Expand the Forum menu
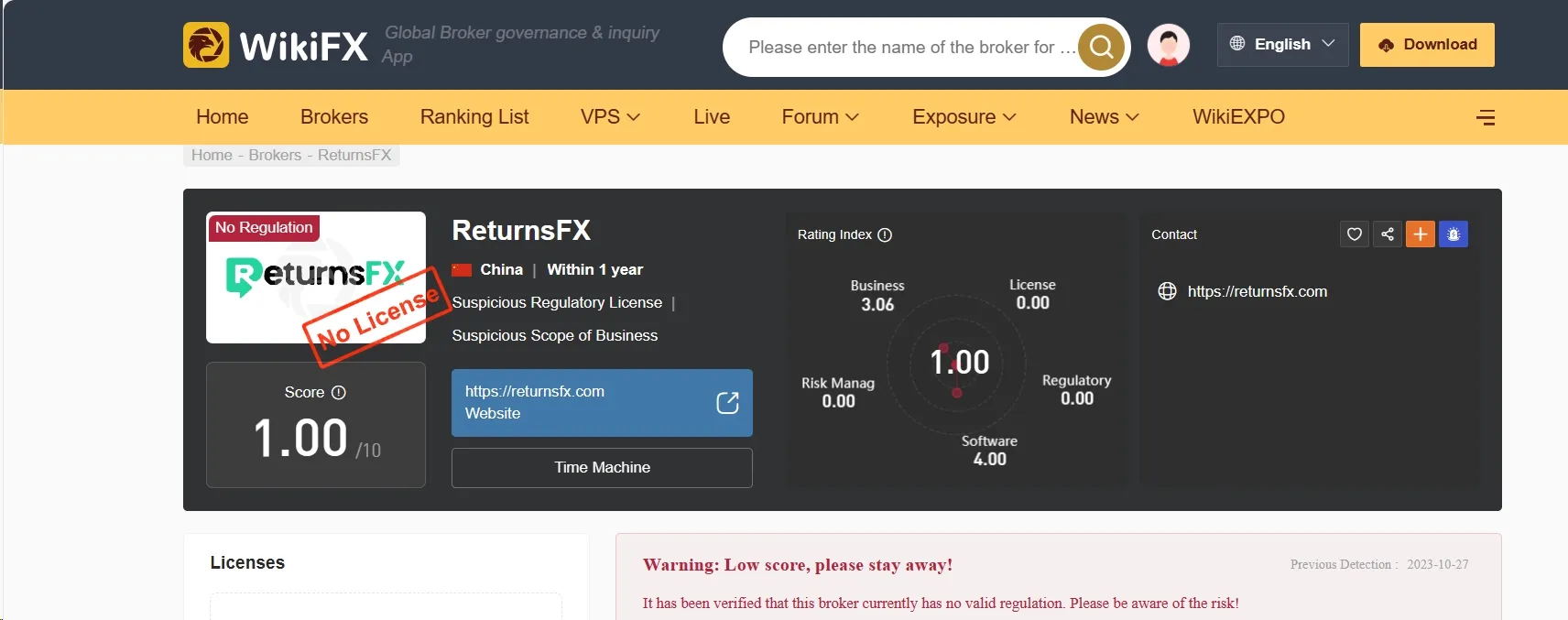This screenshot has height=620, width=1568. (x=820, y=117)
